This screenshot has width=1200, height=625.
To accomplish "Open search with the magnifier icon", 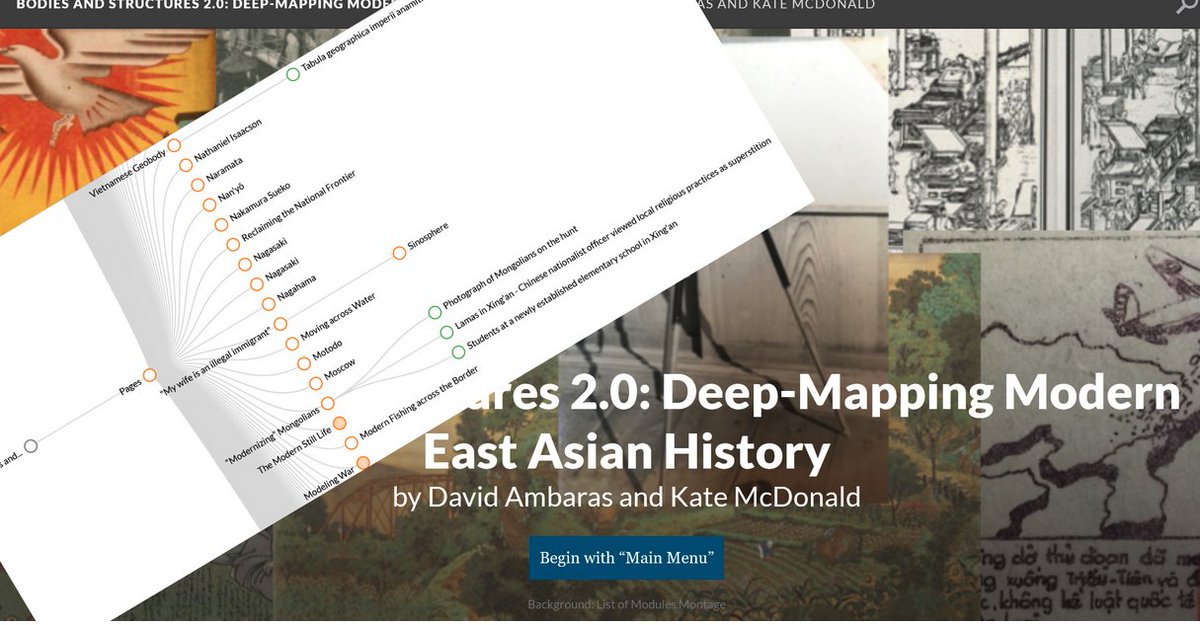I will click(1188, 6).
